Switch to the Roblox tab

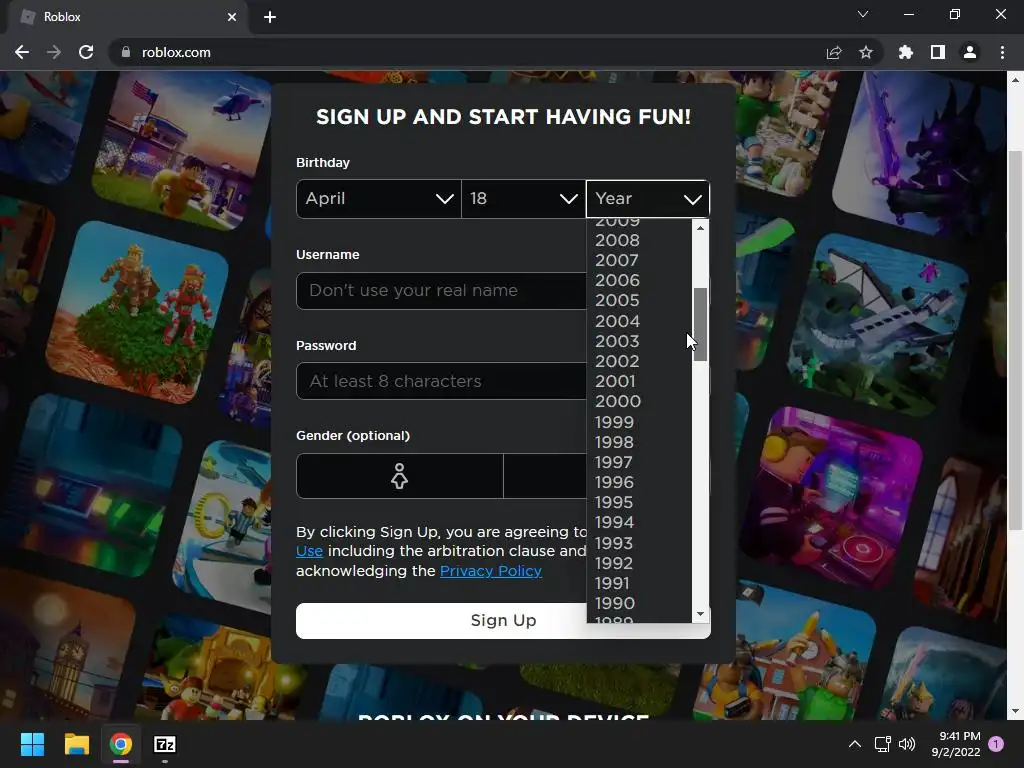[127, 17]
